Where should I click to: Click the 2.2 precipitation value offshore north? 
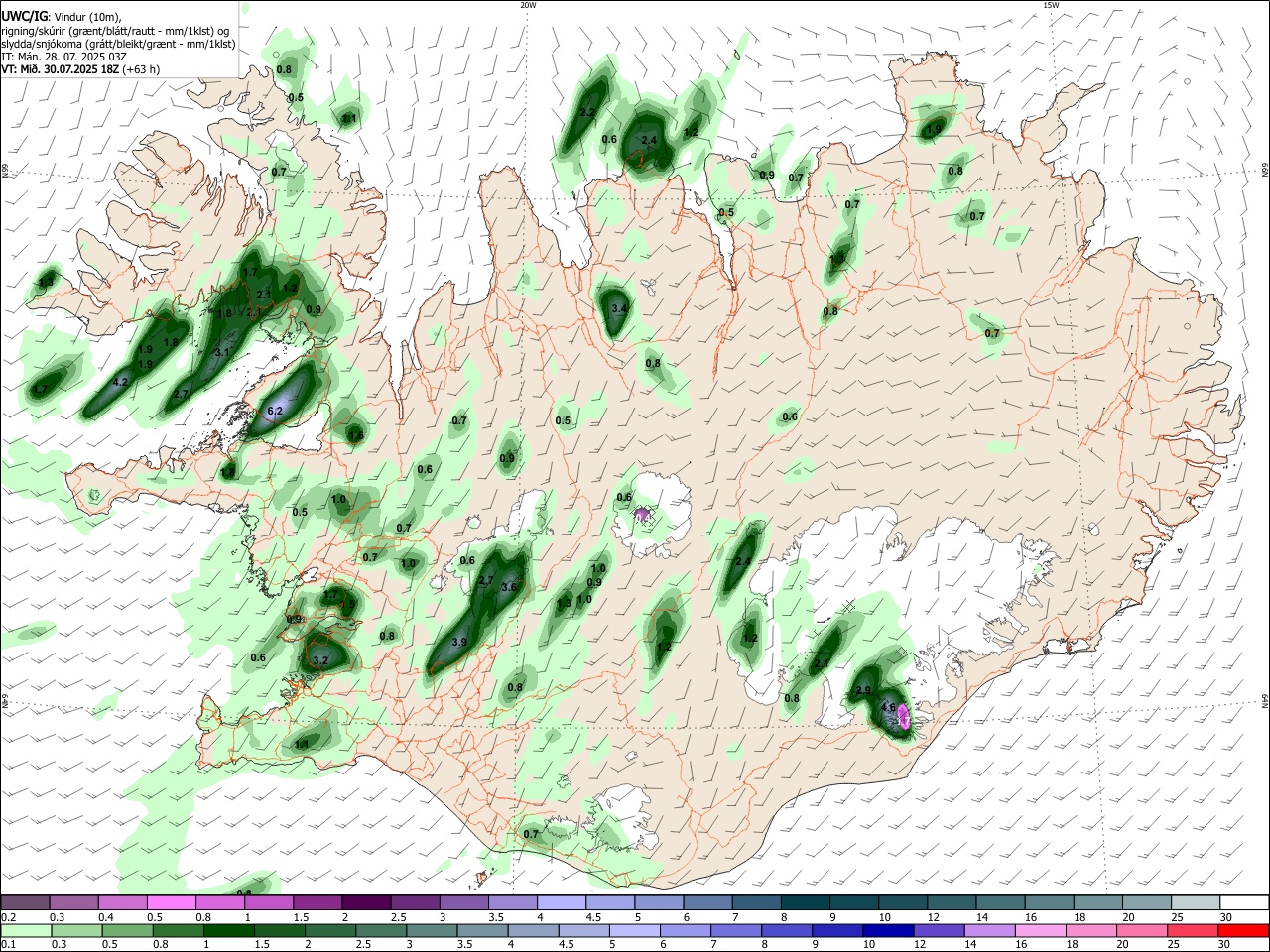click(x=586, y=113)
